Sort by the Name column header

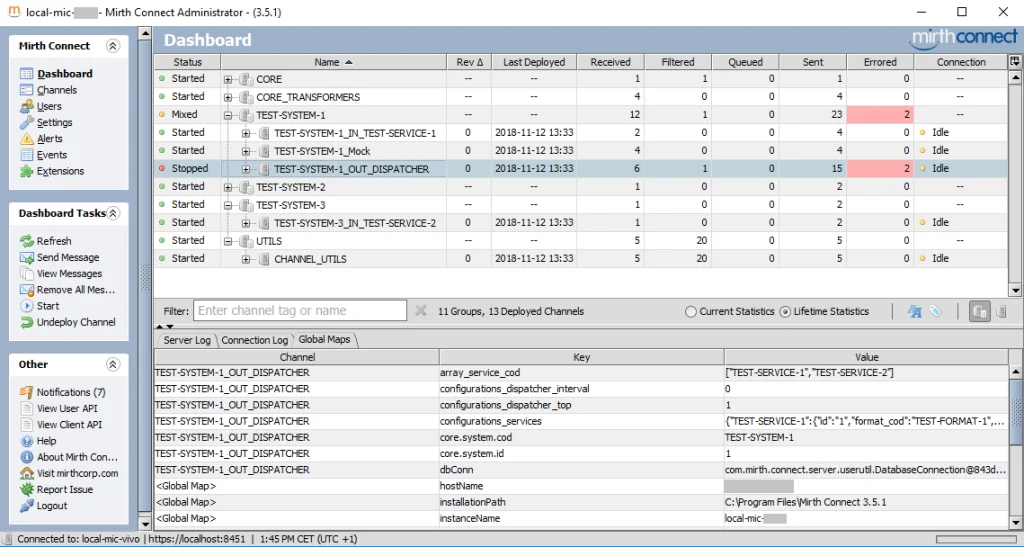[333, 62]
